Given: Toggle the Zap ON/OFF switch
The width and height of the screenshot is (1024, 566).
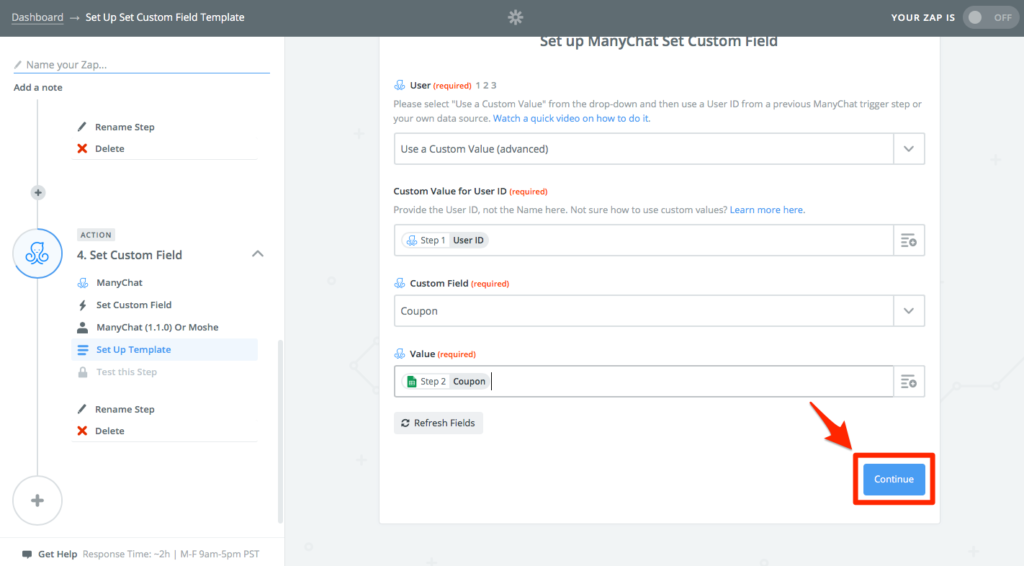Looking at the screenshot, I should pyautogui.click(x=990, y=18).
